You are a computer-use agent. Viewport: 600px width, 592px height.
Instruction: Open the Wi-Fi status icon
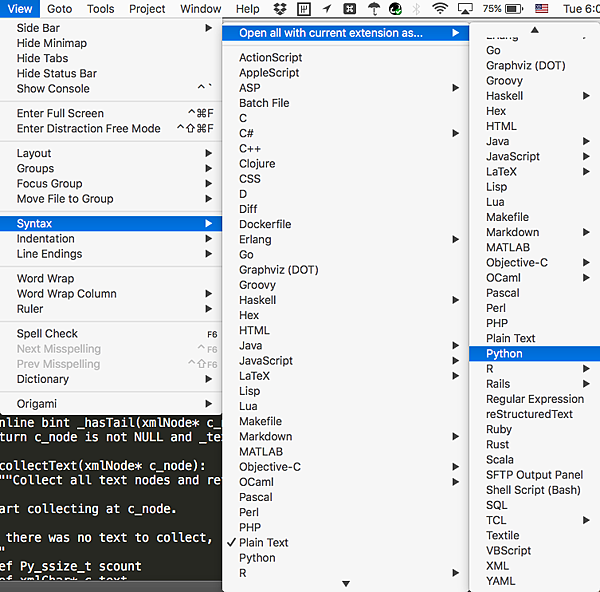point(440,9)
